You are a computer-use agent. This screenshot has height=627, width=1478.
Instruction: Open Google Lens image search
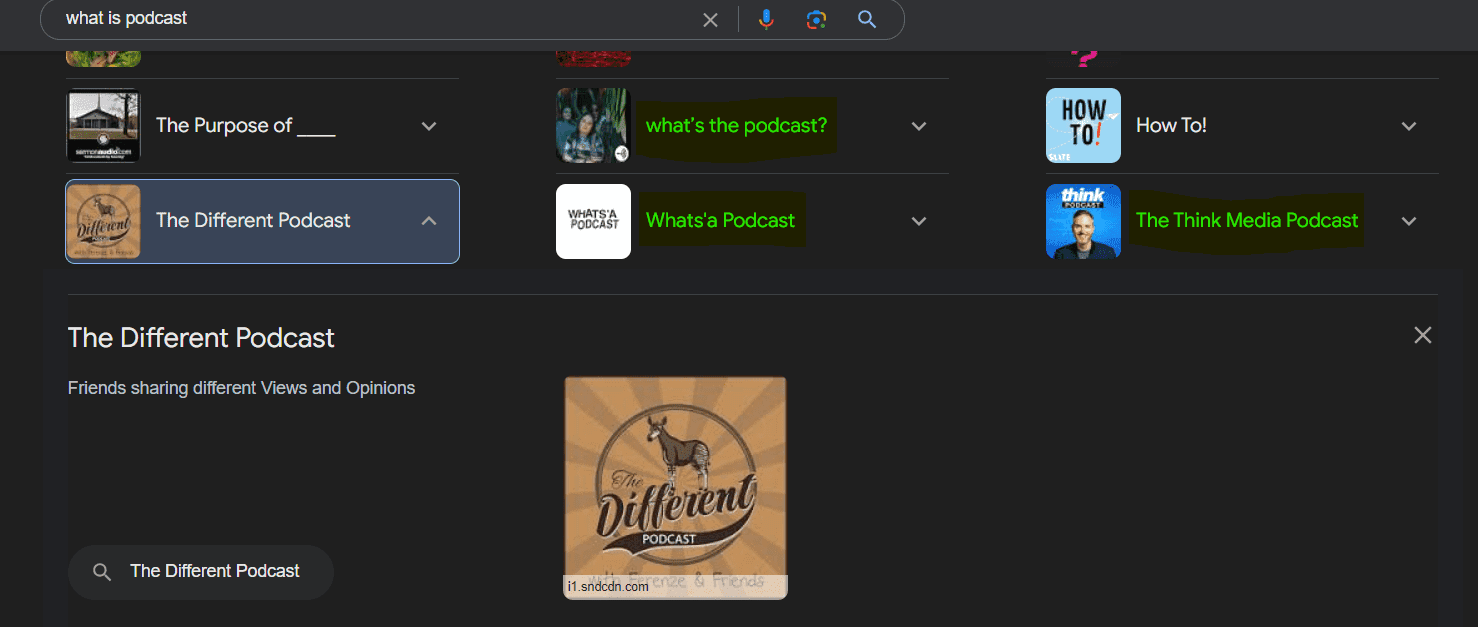[817, 19]
